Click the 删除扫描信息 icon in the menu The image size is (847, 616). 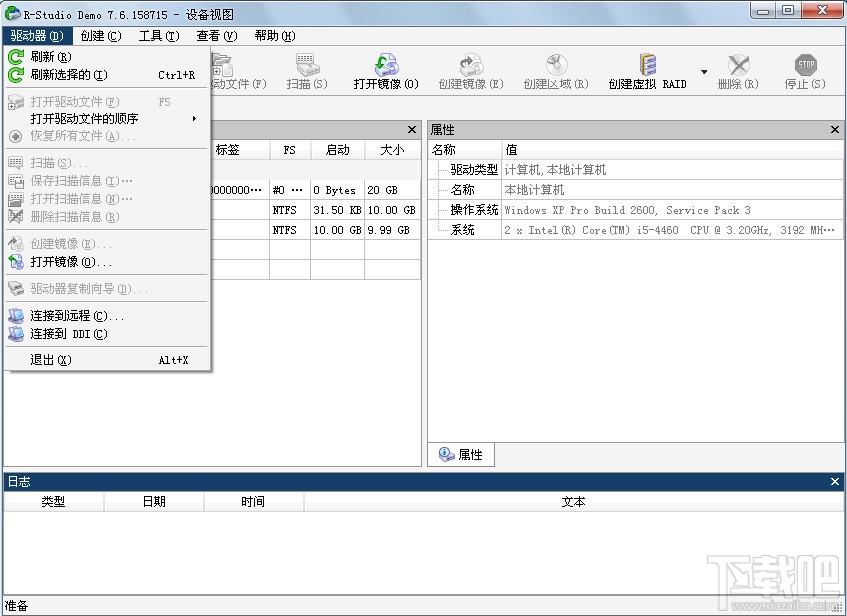[16, 217]
